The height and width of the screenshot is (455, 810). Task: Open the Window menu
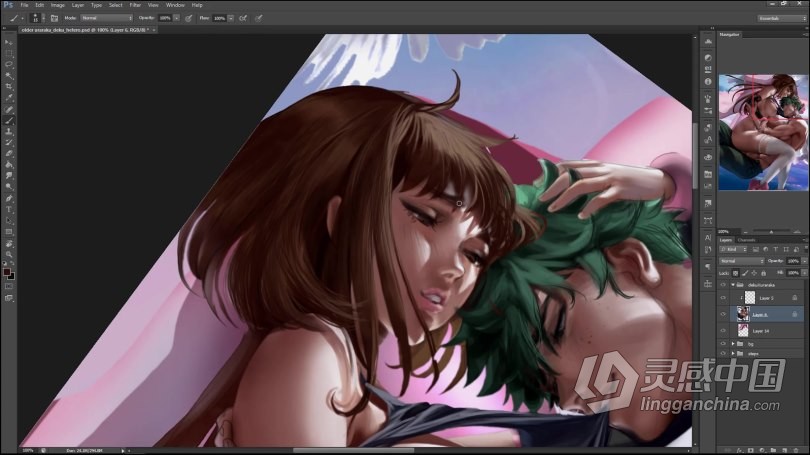[175, 5]
